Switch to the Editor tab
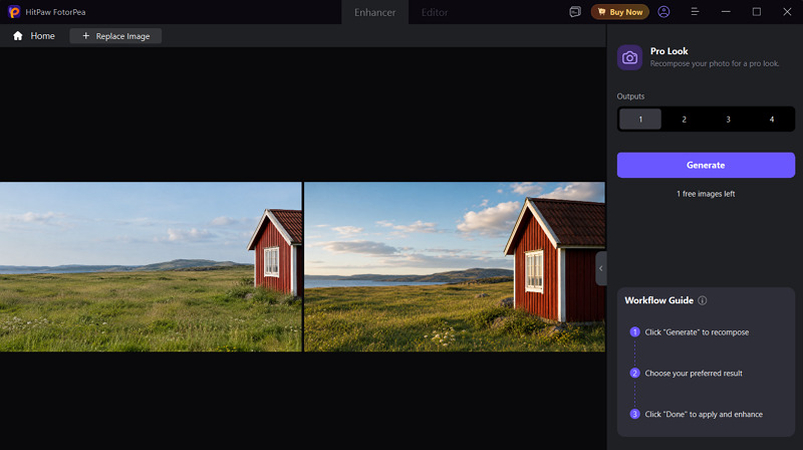Screen dimensions: 803x450 click(x=434, y=12)
